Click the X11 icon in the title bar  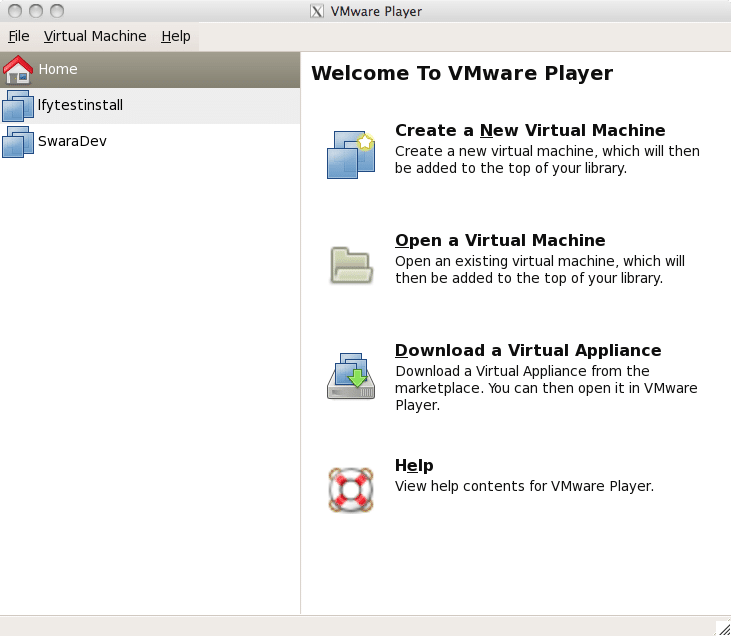click(x=317, y=11)
